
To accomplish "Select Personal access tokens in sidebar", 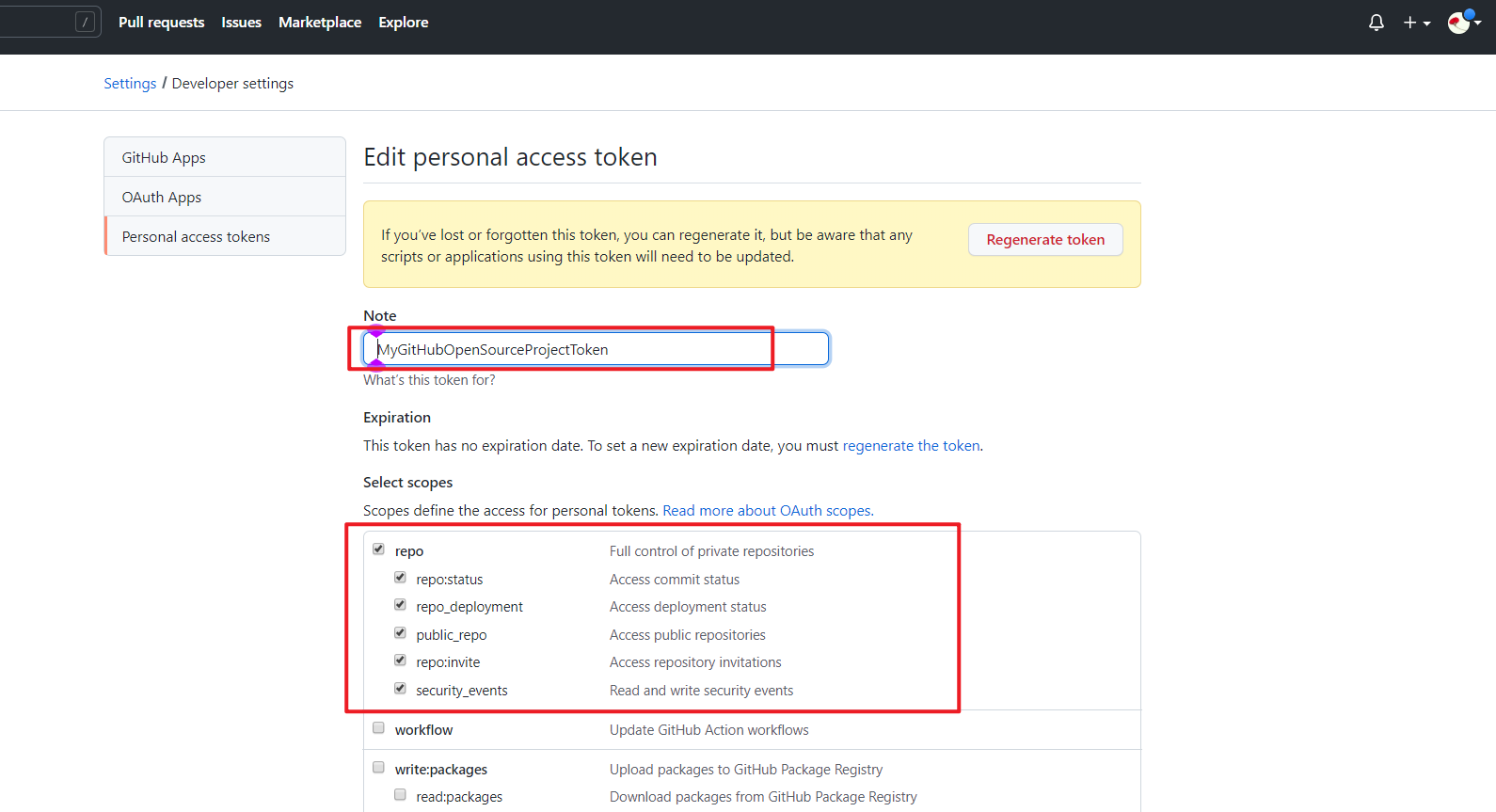I will (x=225, y=236).
